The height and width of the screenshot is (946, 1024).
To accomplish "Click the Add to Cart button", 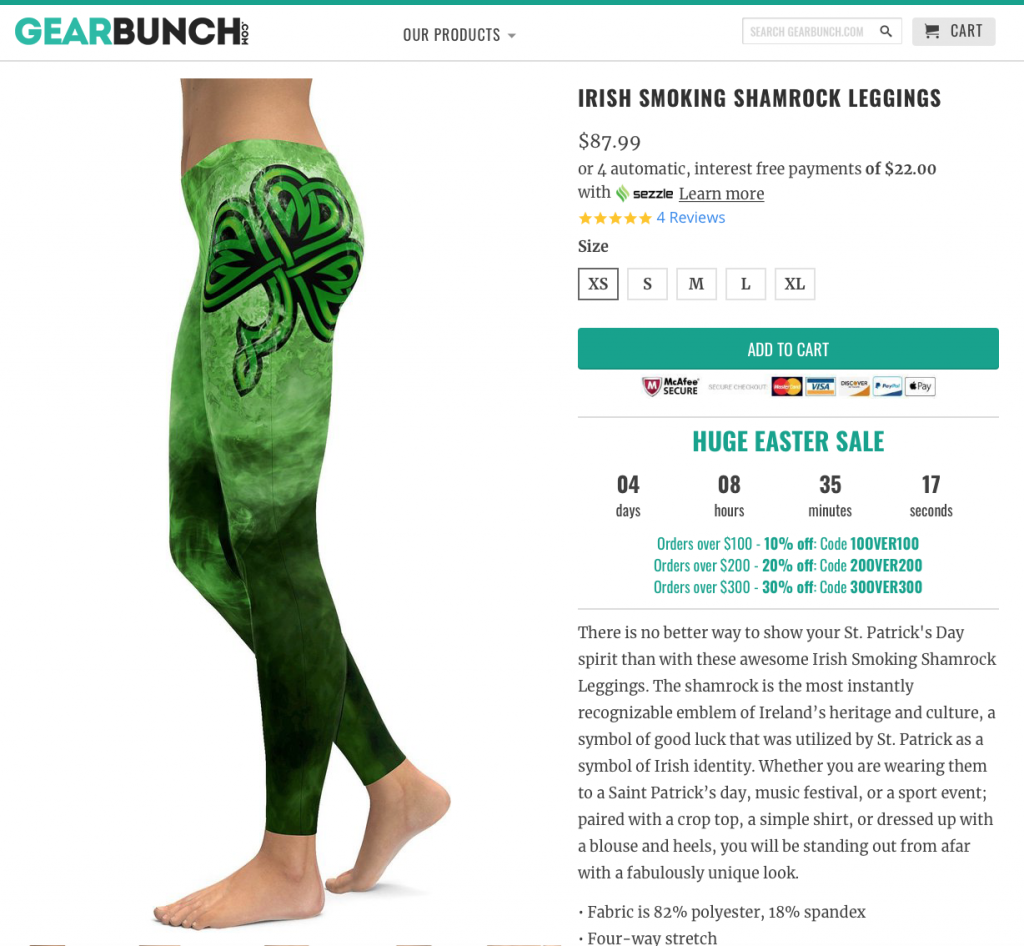I will [x=788, y=349].
